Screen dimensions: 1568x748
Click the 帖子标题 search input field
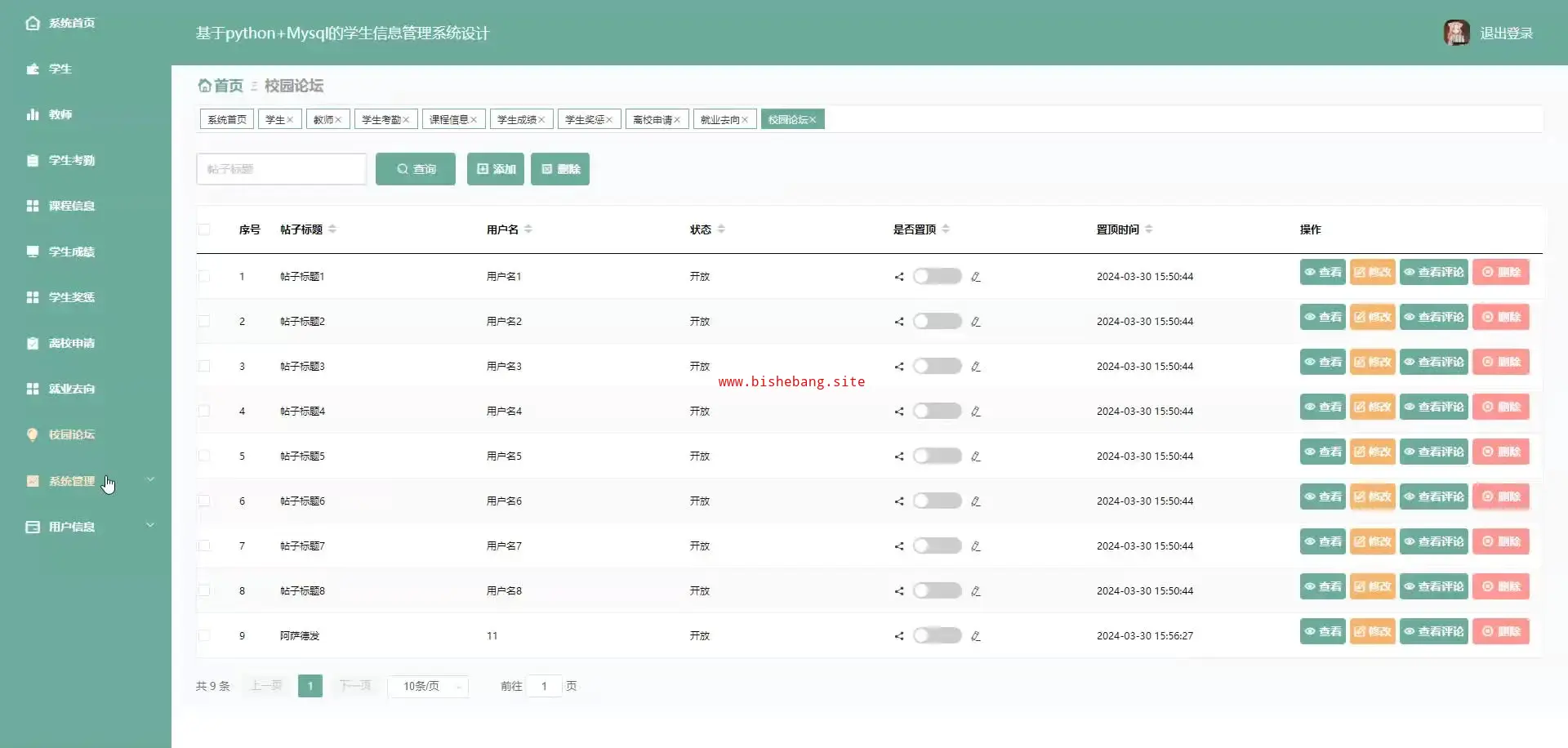point(281,169)
